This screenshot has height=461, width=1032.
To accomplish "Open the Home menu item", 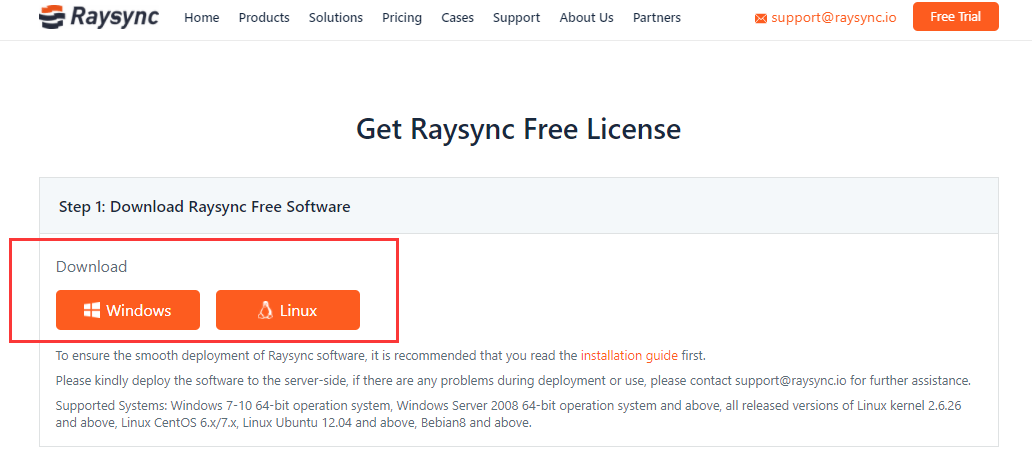I will pos(201,18).
